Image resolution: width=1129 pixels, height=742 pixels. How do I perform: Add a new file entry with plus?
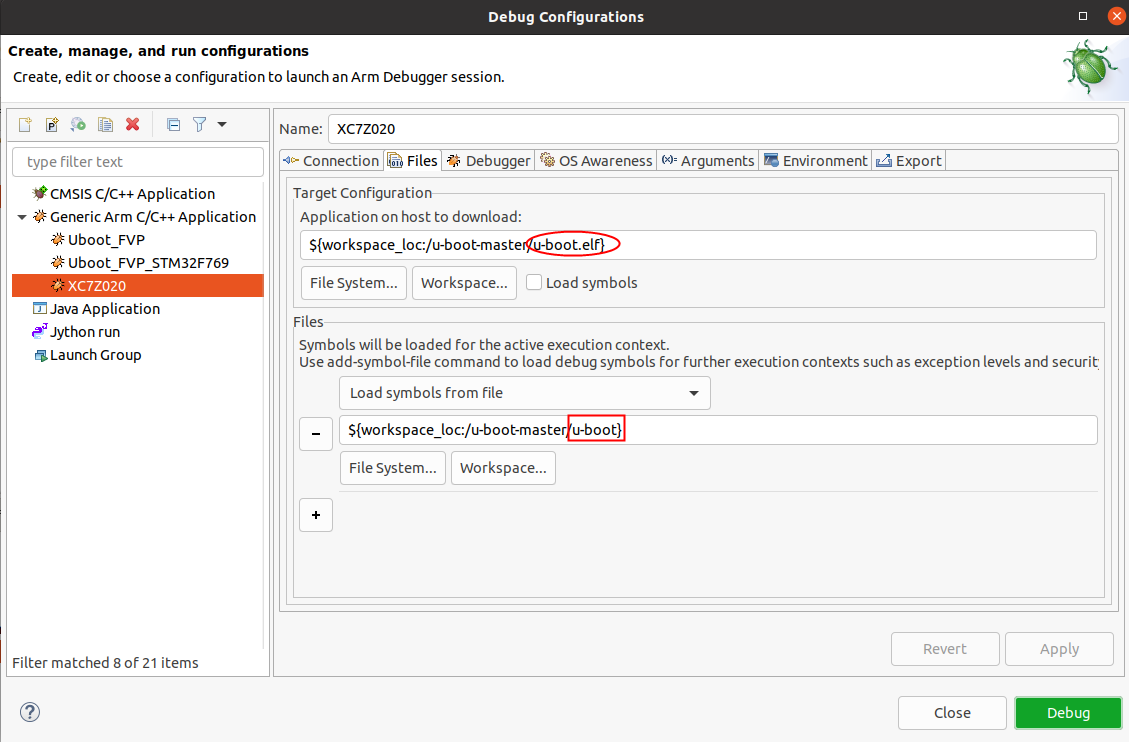pyautogui.click(x=316, y=515)
